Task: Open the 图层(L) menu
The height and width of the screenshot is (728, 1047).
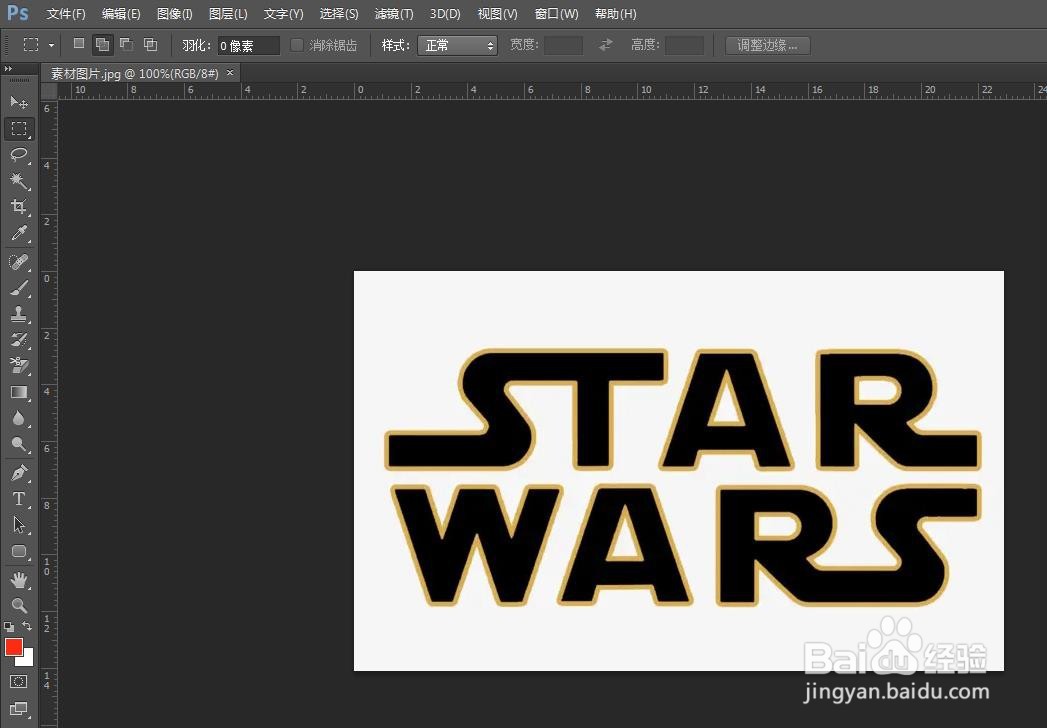Action: (228, 13)
